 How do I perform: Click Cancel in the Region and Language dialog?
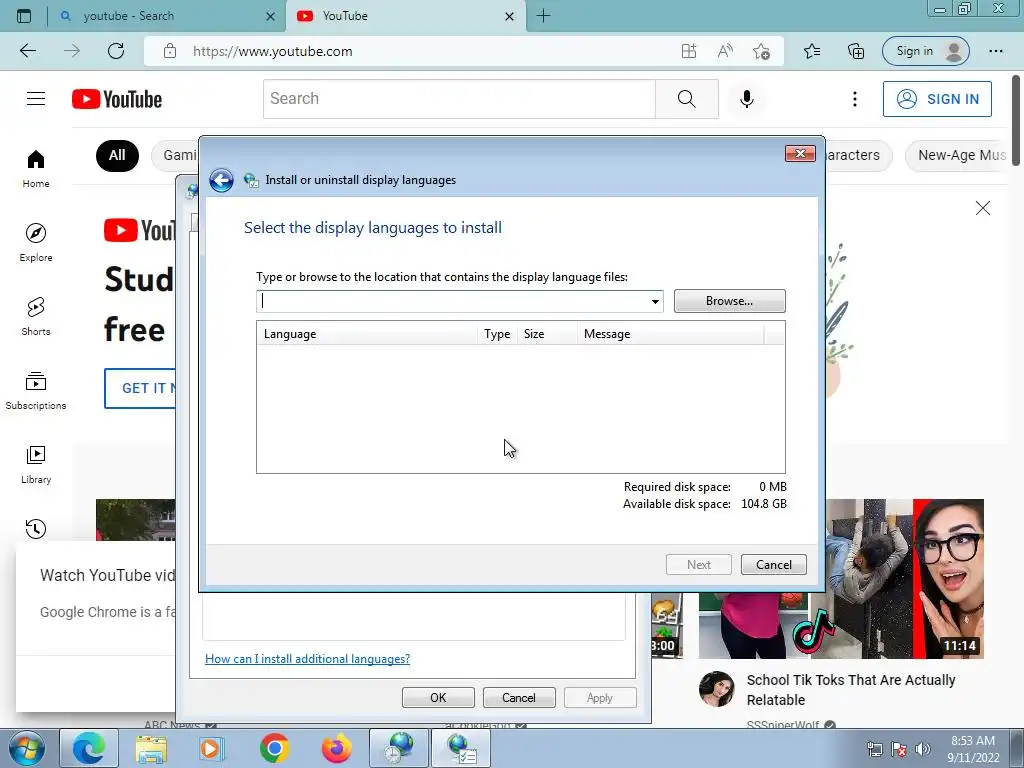pos(519,697)
